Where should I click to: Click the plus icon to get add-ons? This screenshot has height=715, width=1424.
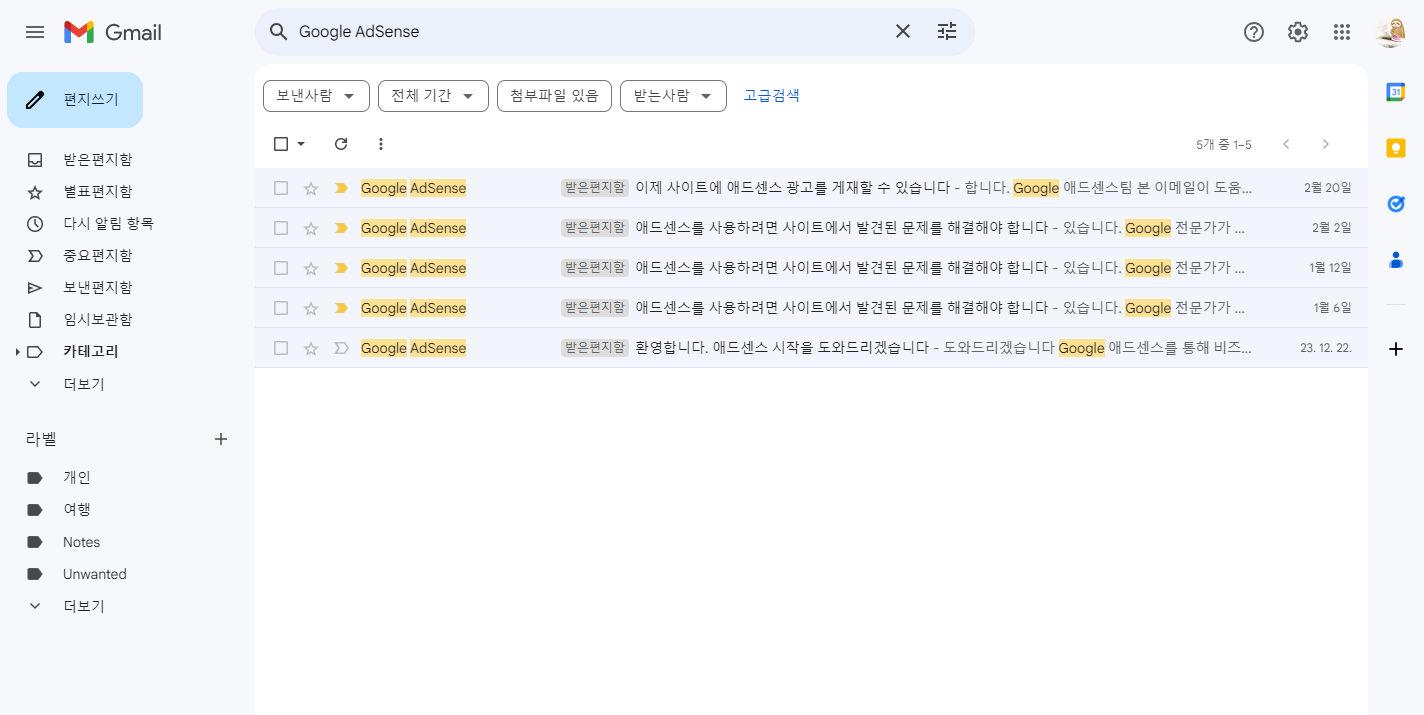[1396, 349]
